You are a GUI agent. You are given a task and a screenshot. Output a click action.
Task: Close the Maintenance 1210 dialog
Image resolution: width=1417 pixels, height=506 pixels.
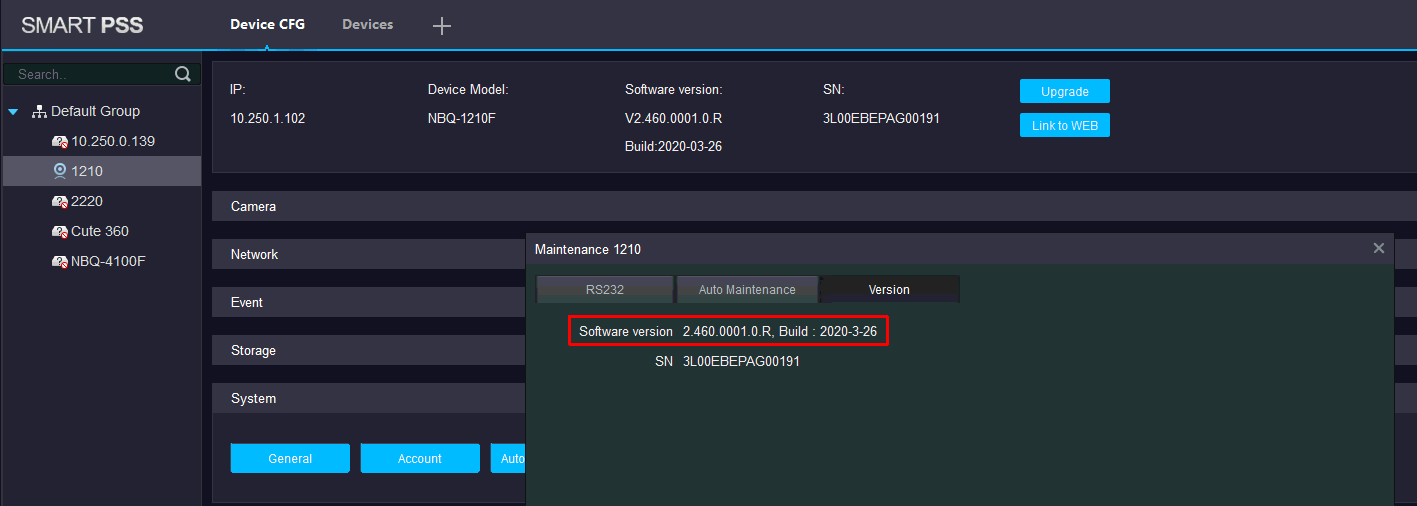pyautogui.click(x=1379, y=248)
